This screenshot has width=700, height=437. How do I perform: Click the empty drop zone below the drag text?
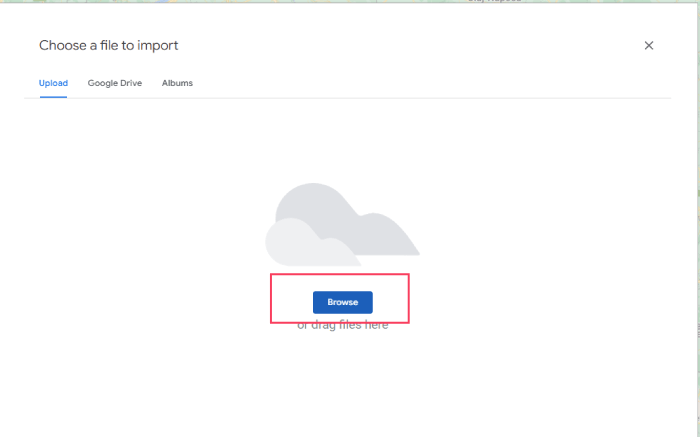click(x=343, y=385)
